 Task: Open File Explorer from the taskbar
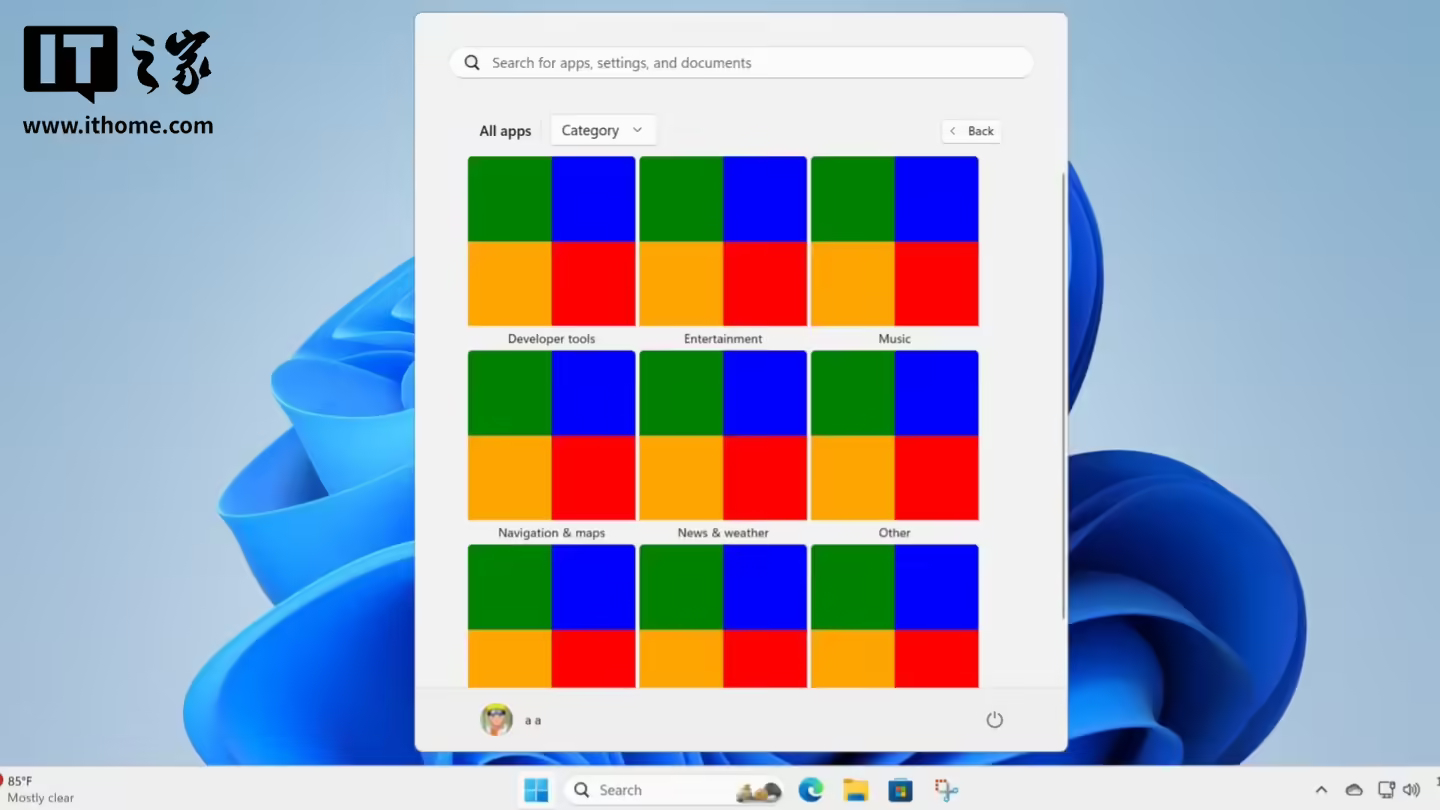coord(855,790)
